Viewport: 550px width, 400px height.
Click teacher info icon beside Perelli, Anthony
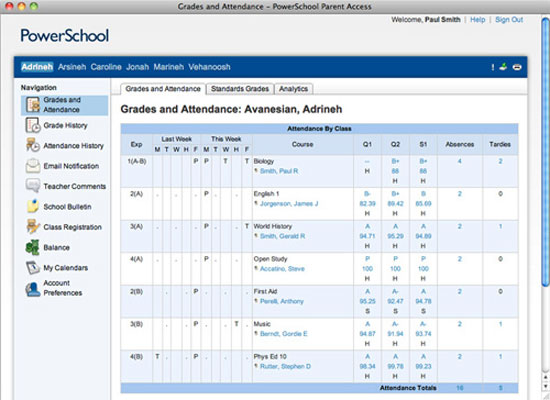point(256,301)
